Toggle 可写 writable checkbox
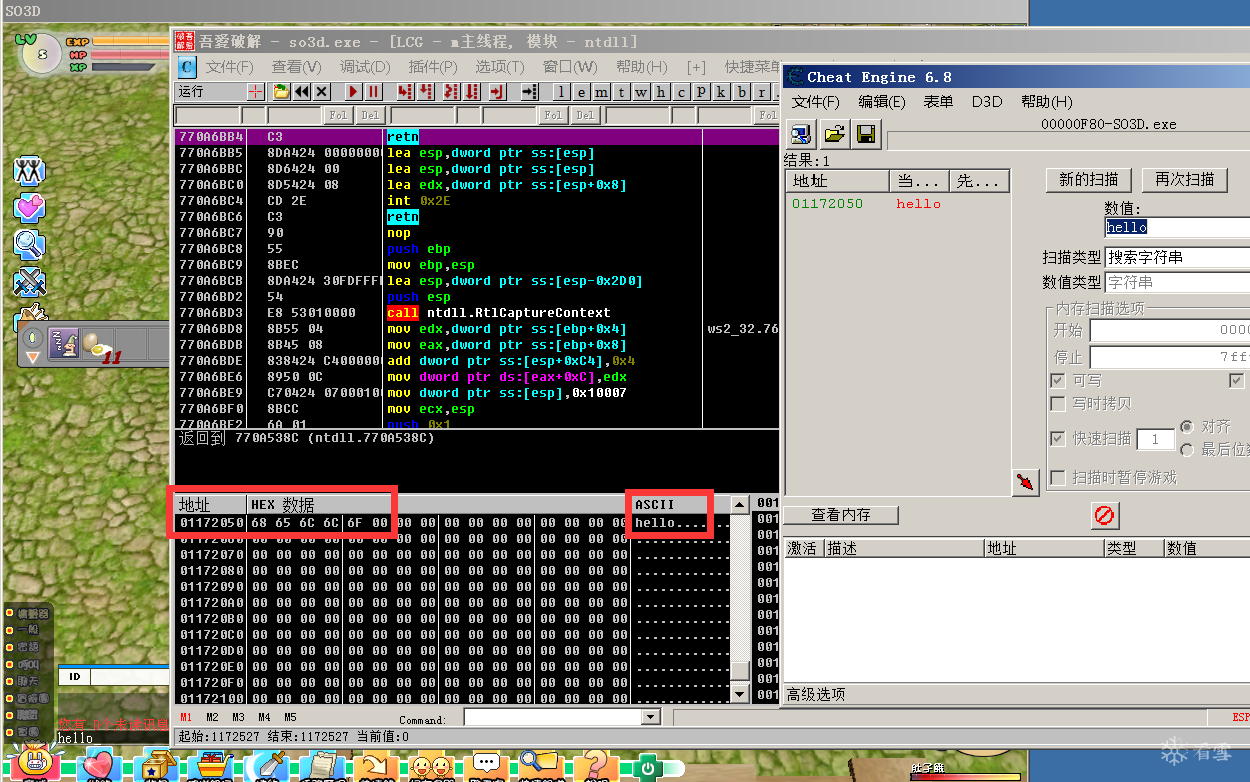The image size is (1250, 782). tap(1058, 381)
